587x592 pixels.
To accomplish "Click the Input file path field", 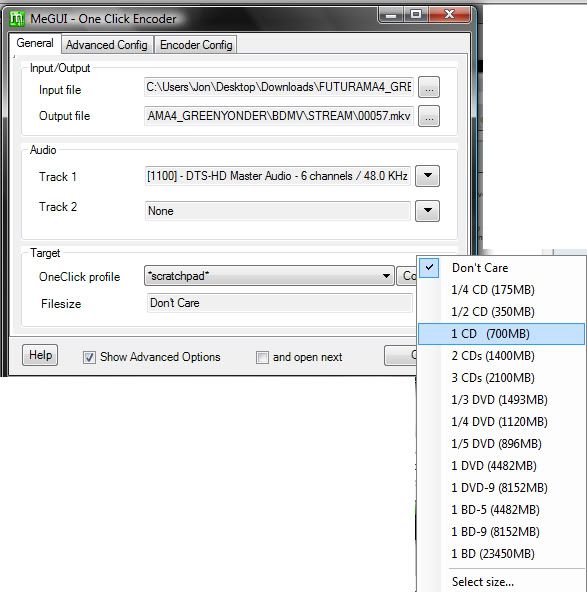I will tap(279, 87).
